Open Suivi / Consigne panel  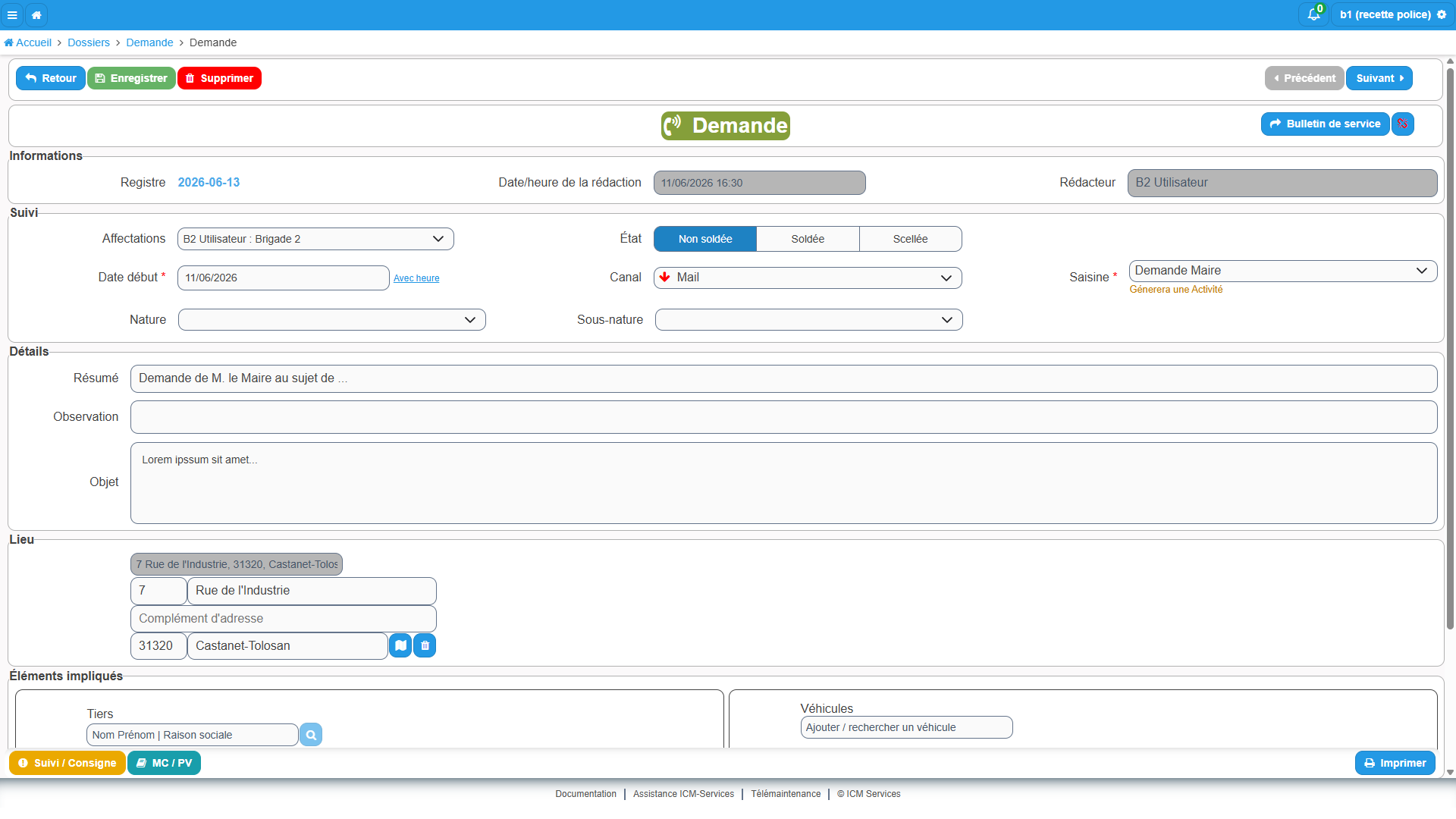(x=67, y=763)
